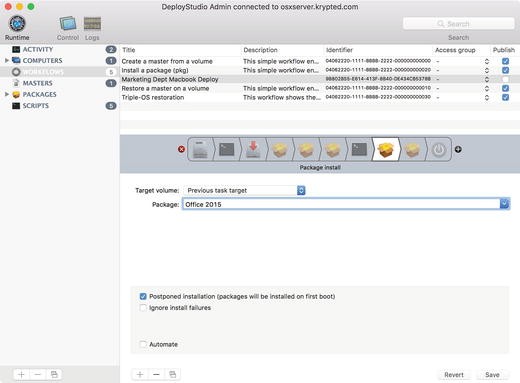Select the disk task at the workflow start
Image resolution: width=520 pixels, height=383 pixels.
(x=200, y=149)
